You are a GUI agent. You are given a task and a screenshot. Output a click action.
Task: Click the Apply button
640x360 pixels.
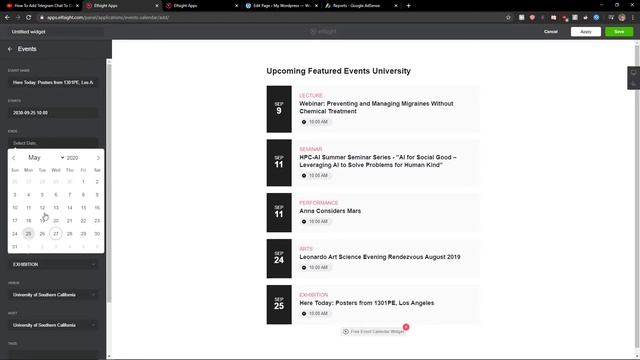[x=586, y=31]
